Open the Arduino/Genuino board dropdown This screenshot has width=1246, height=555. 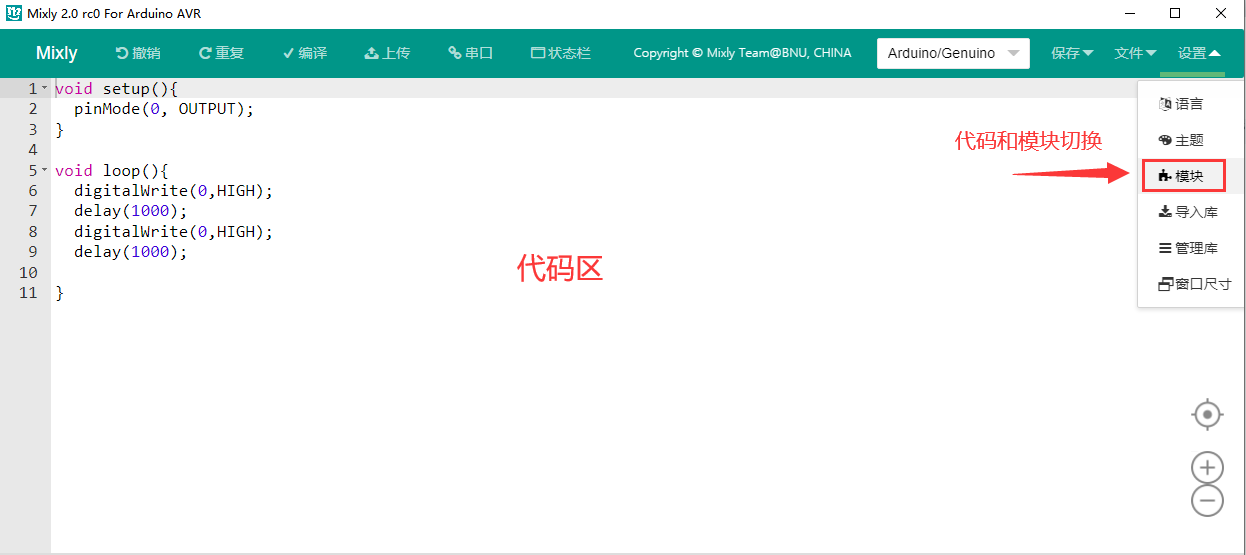pyautogui.click(x=953, y=53)
